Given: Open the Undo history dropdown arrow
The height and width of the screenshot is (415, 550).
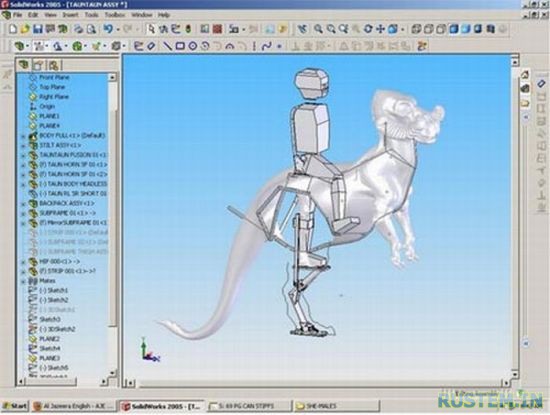Looking at the screenshot, I should (x=118, y=29).
